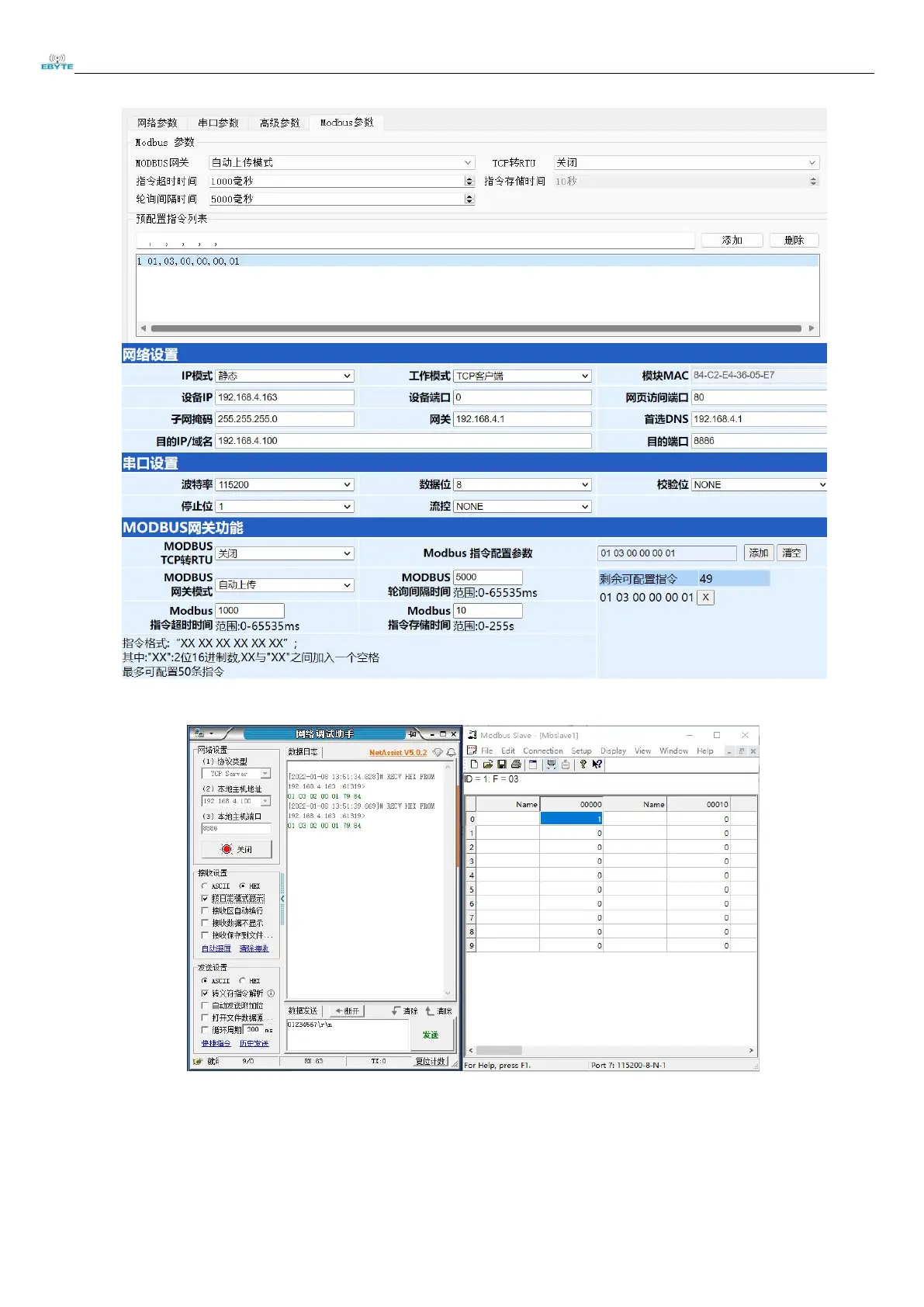Click EBYTE logo at page top
Viewport: 924px width, 1307px height.
[x=57, y=62]
